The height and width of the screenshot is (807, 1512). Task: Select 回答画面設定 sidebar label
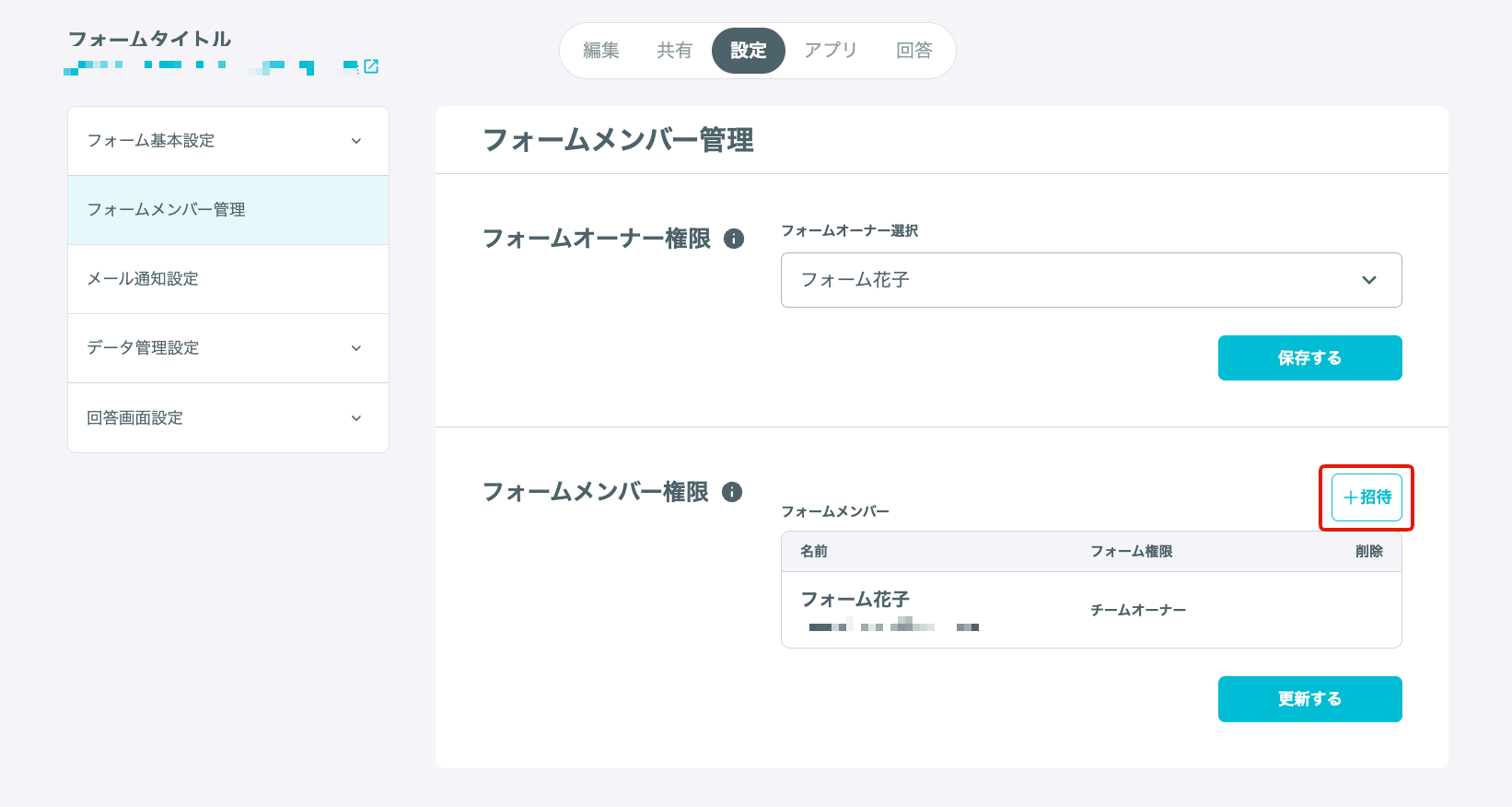pyautogui.click(x=135, y=418)
